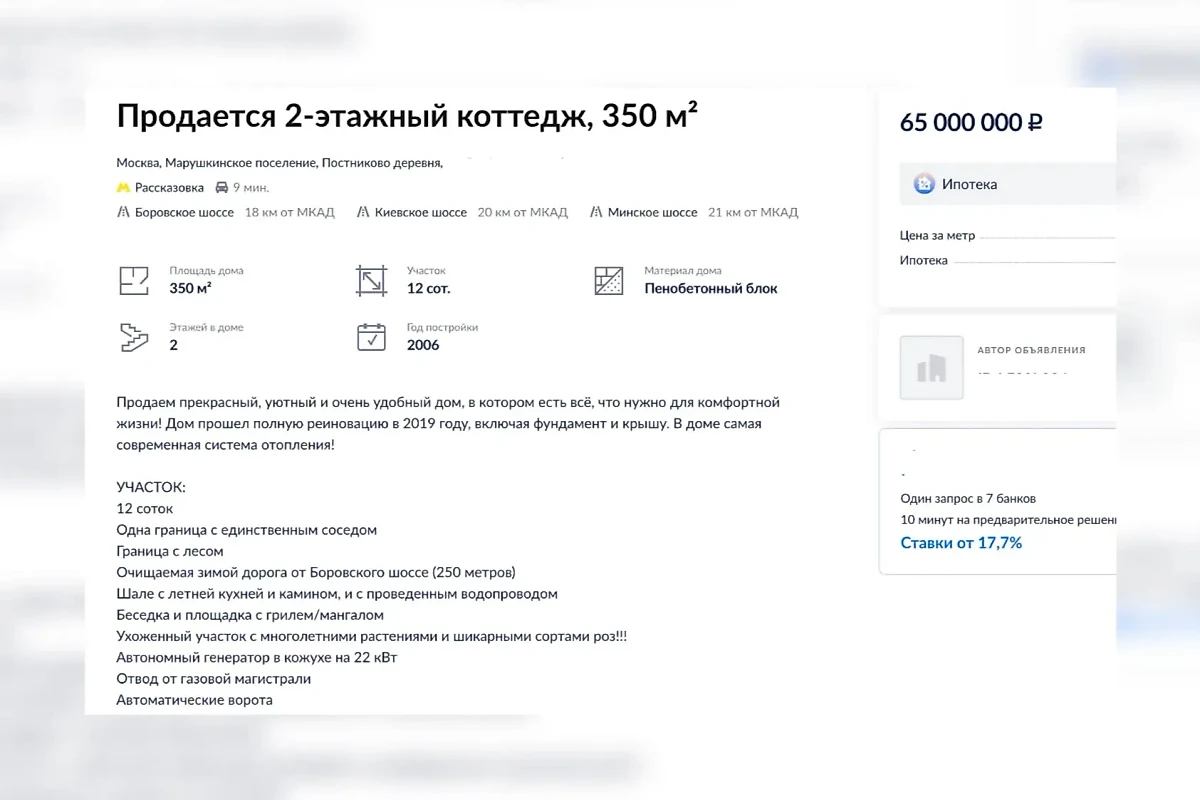
Task: Click the Рассказовка station name
Action: (x=168, y=187)
